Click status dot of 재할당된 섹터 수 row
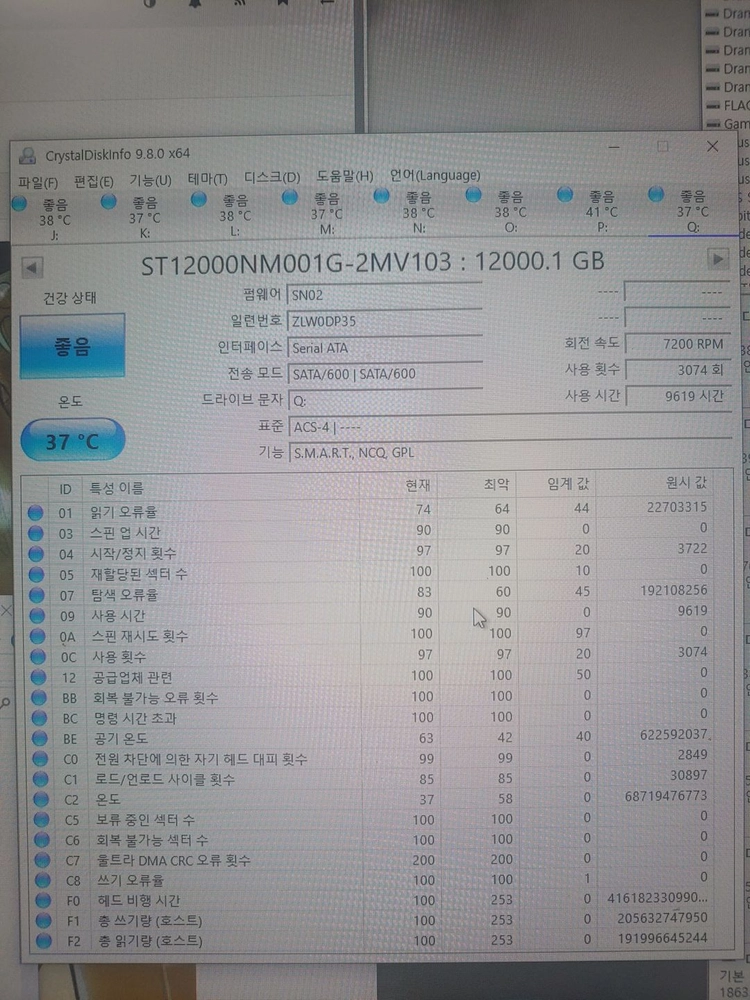The height and width of the screenshot is (1000, 750). [x=36, y=575]
